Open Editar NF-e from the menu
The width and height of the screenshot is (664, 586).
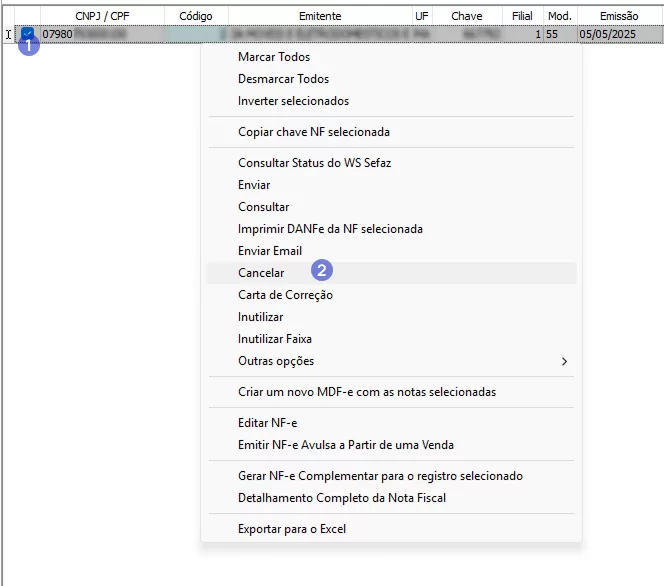click(268, 423)
